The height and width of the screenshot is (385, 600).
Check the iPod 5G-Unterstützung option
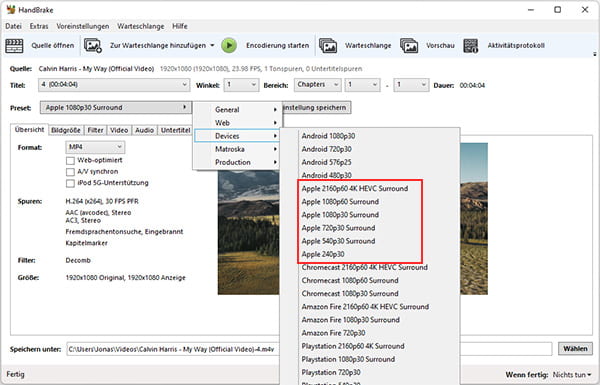coord(70,183)
